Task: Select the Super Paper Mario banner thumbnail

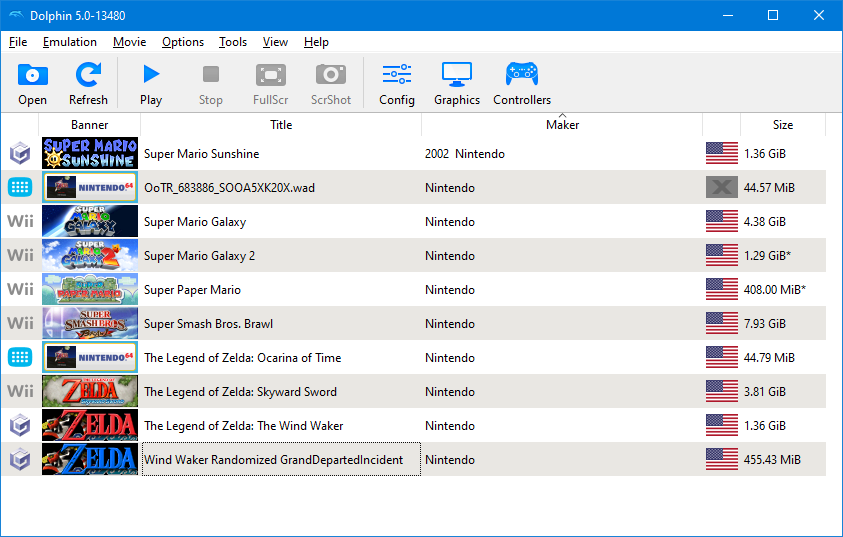Action: [x=90, y=290]
